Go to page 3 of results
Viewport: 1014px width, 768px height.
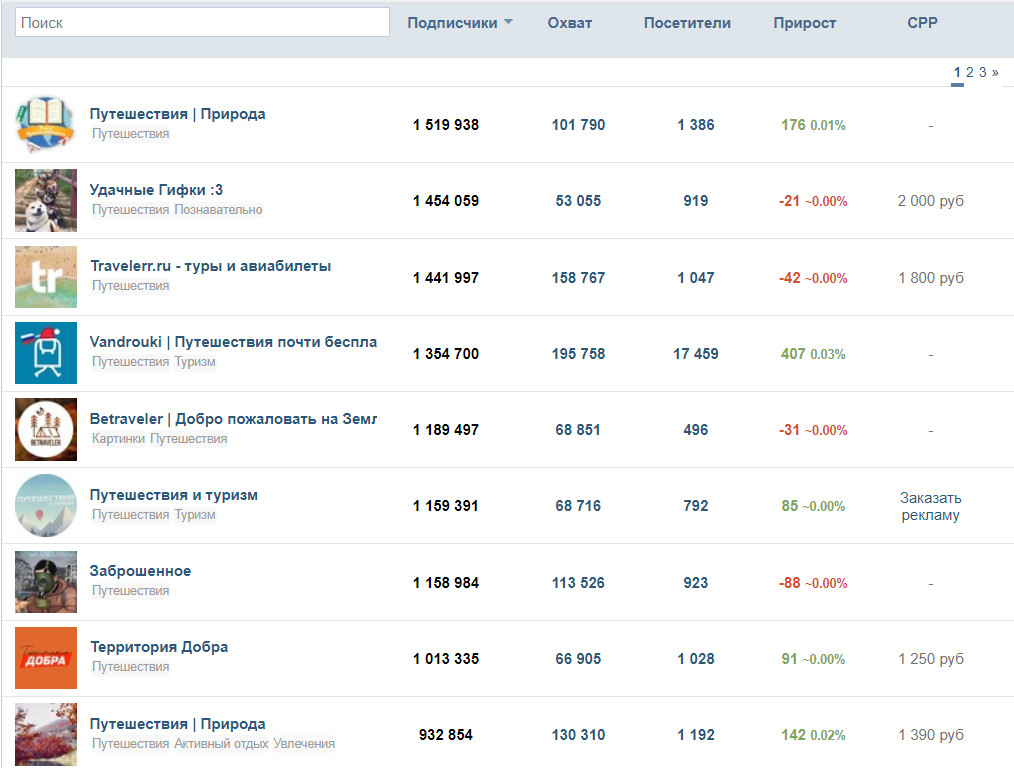tap(983, 72)
